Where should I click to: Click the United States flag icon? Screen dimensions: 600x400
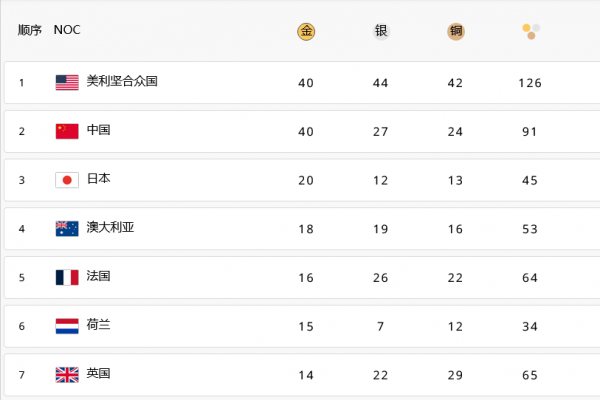(x=67, y=82)
